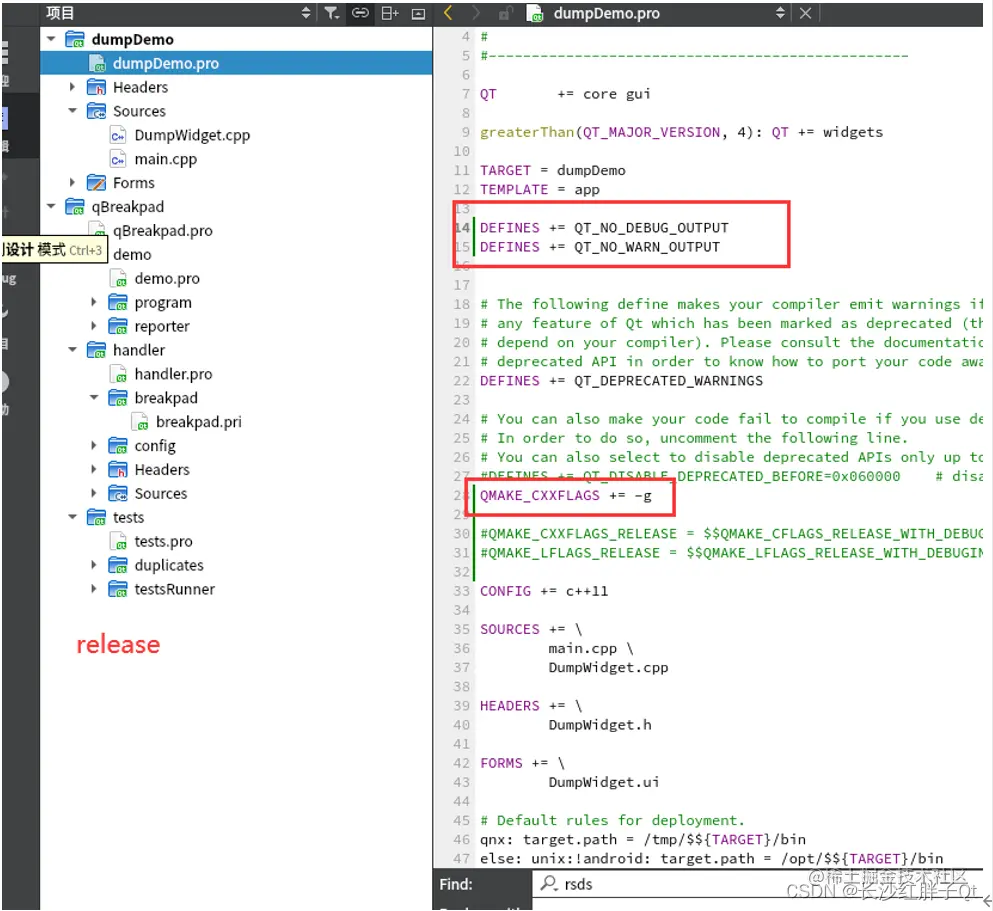This screenshot has height=911, width=993.
Task: Select handler.pro file
Action: coord(173,374)
